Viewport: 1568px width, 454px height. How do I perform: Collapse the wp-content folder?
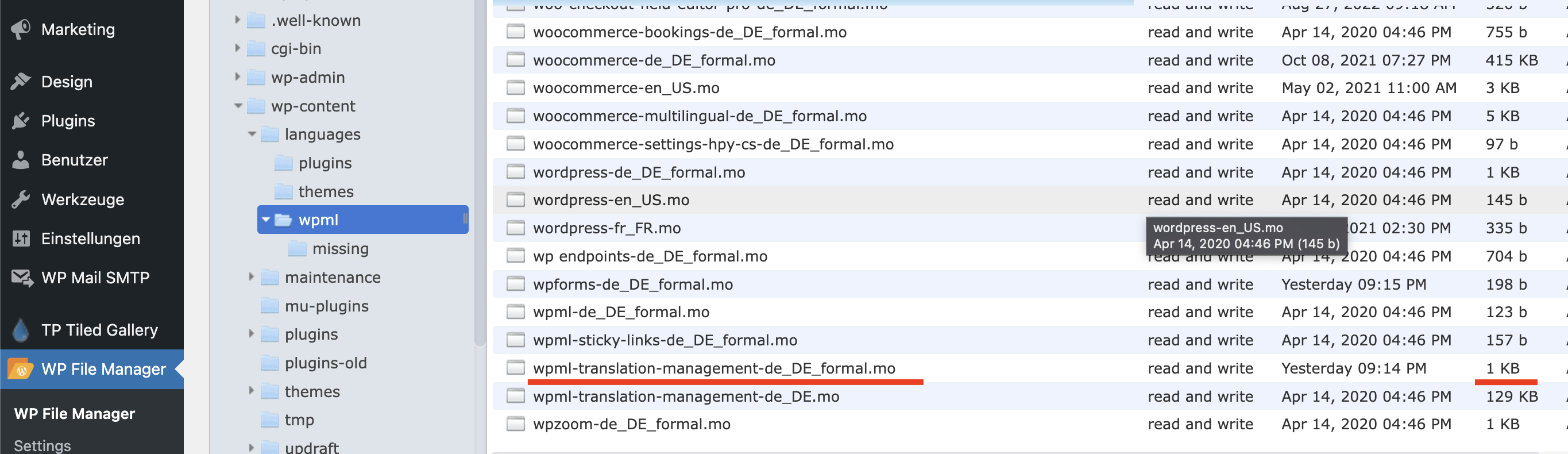point(238,106)
